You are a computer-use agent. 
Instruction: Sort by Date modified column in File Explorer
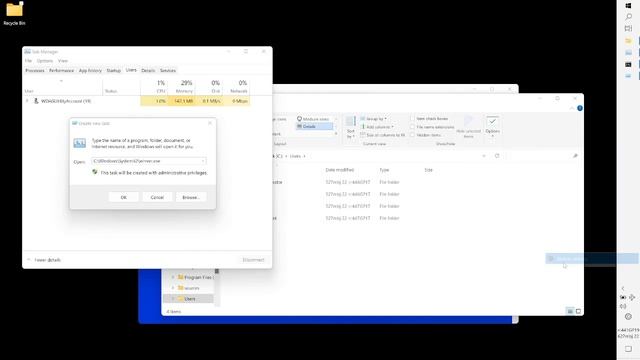(x=340, y=170)
